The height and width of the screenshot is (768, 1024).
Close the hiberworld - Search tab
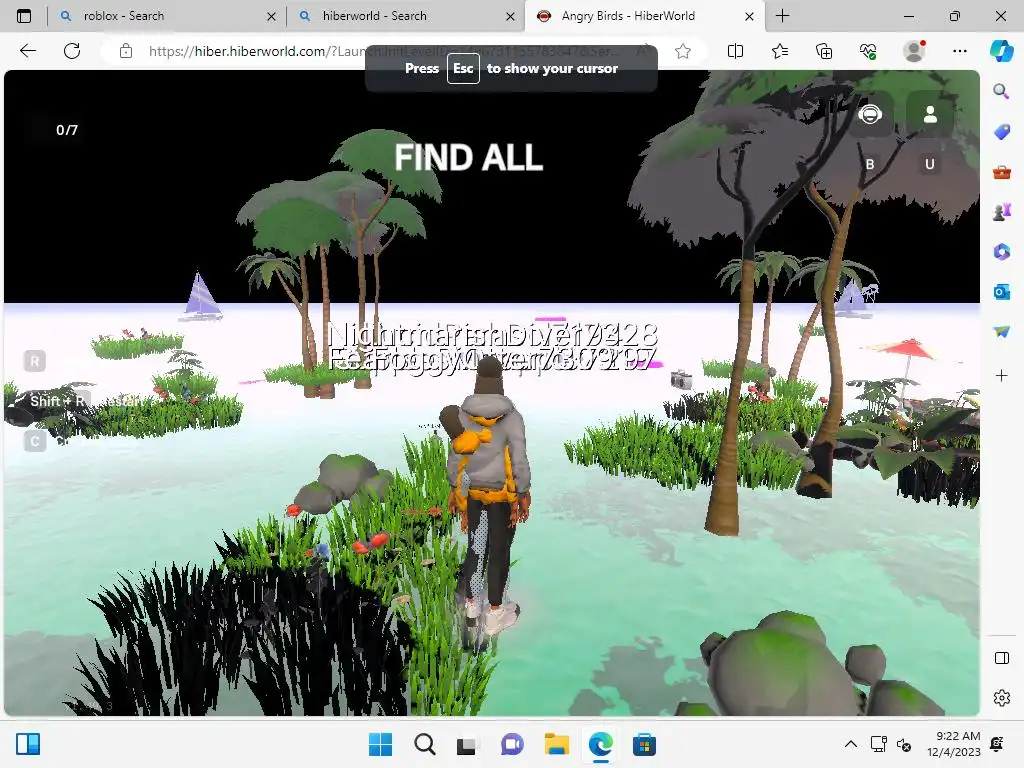point(511,16)
